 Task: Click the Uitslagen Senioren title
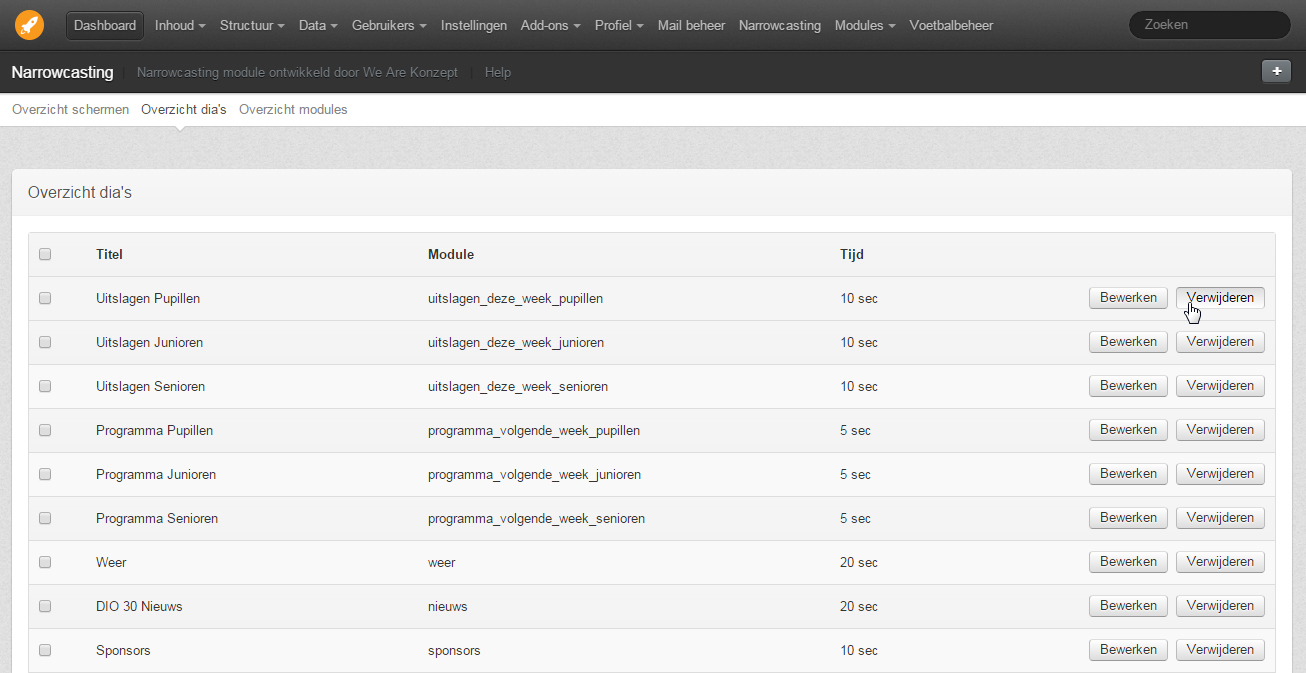click(x=150, y=387)
